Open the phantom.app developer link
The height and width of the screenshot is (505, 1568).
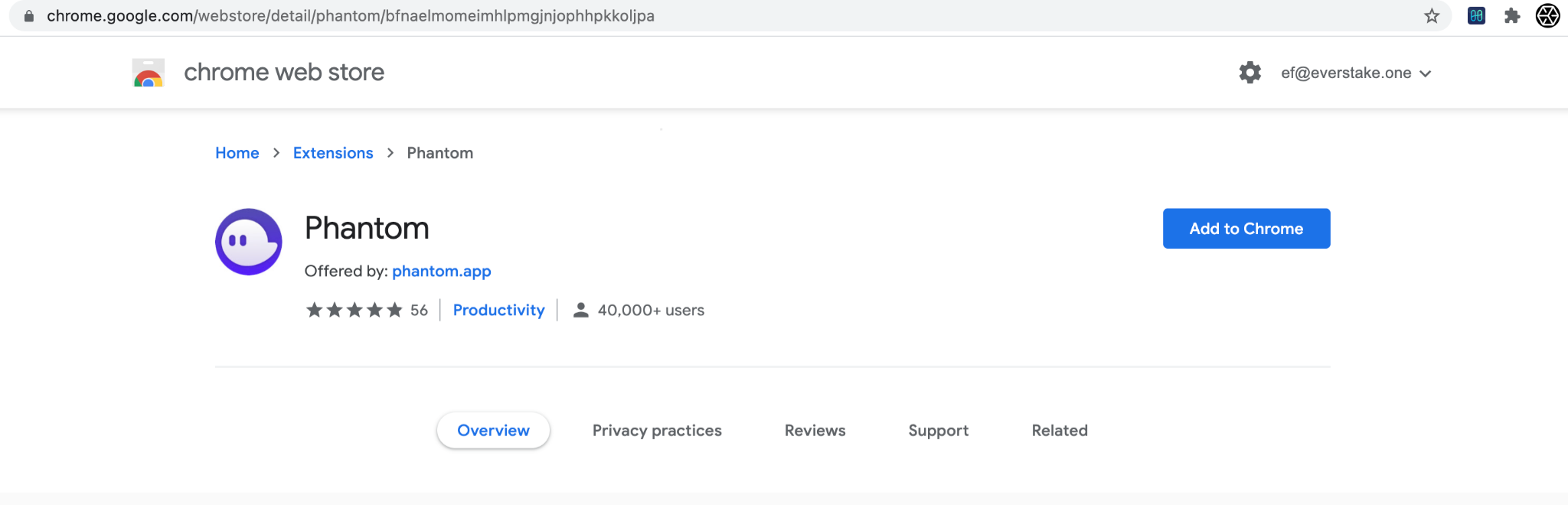(442, 272)
